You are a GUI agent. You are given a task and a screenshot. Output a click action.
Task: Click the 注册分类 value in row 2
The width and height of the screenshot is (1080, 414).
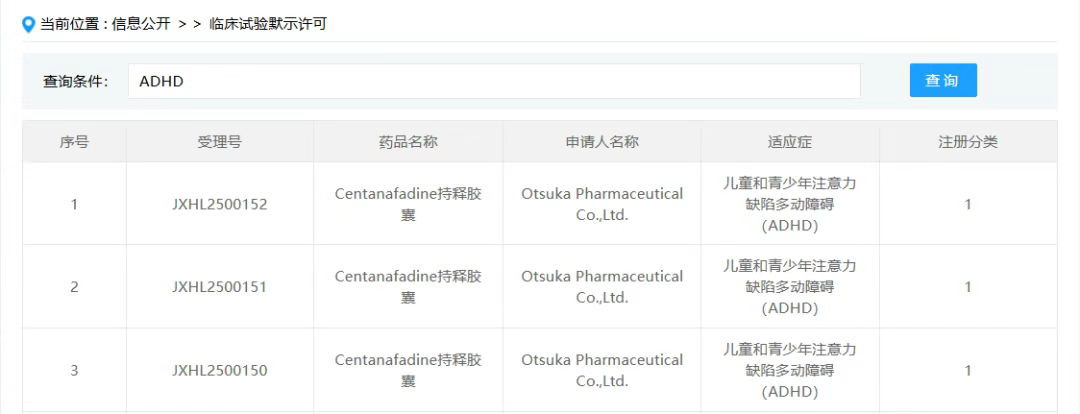coord(967,287)
